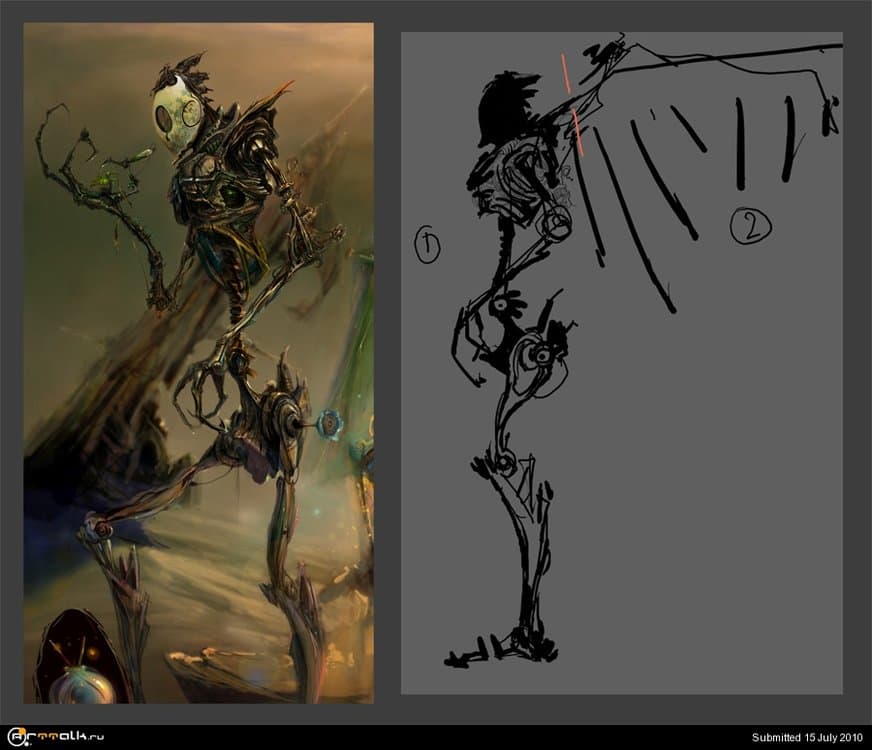Click the creature's white skull mask
The width and height of the screenshot is (872, 750).
(x=176, y=116)
